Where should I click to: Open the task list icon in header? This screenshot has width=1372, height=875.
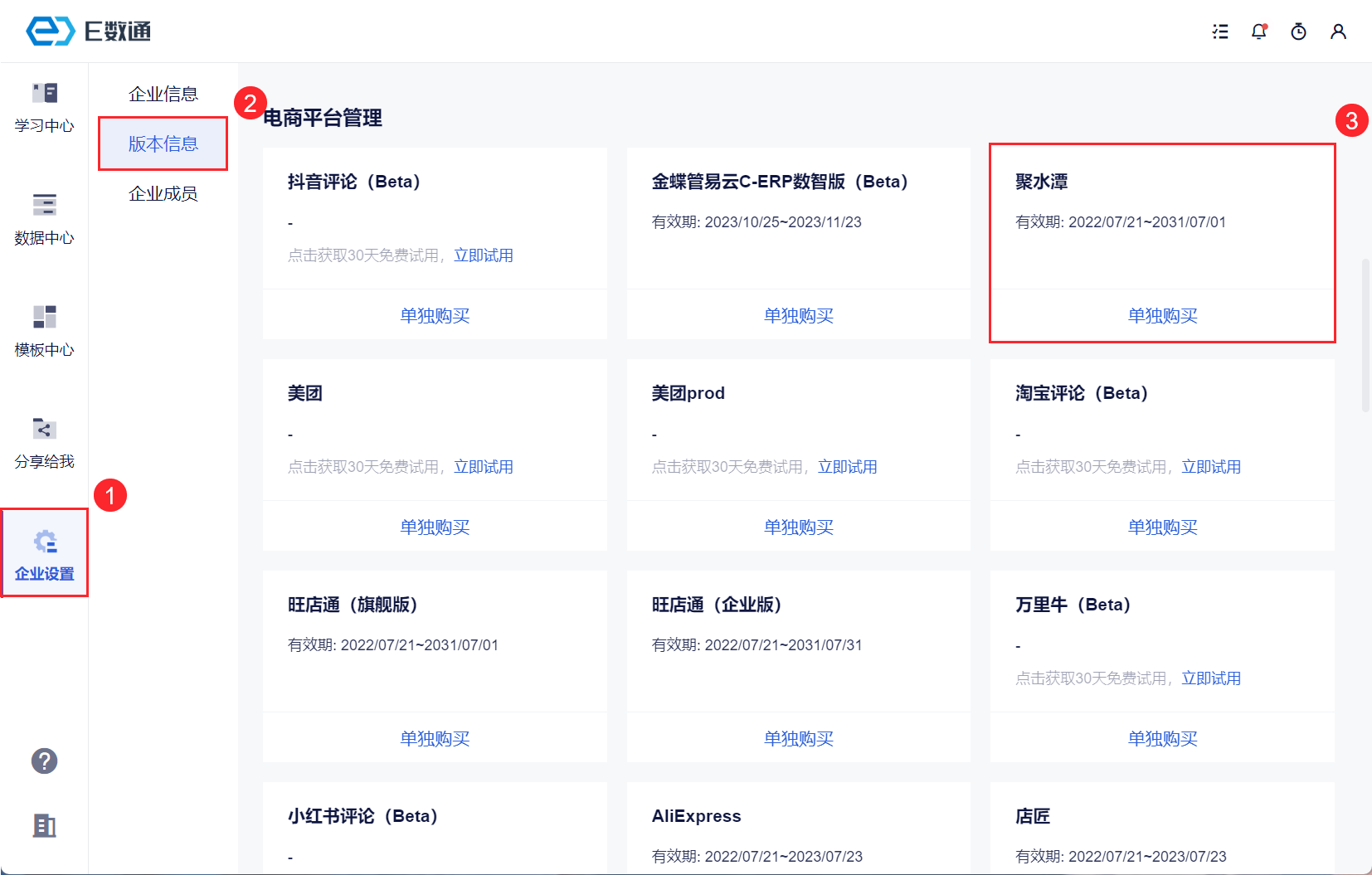(x=1220, y=32)
